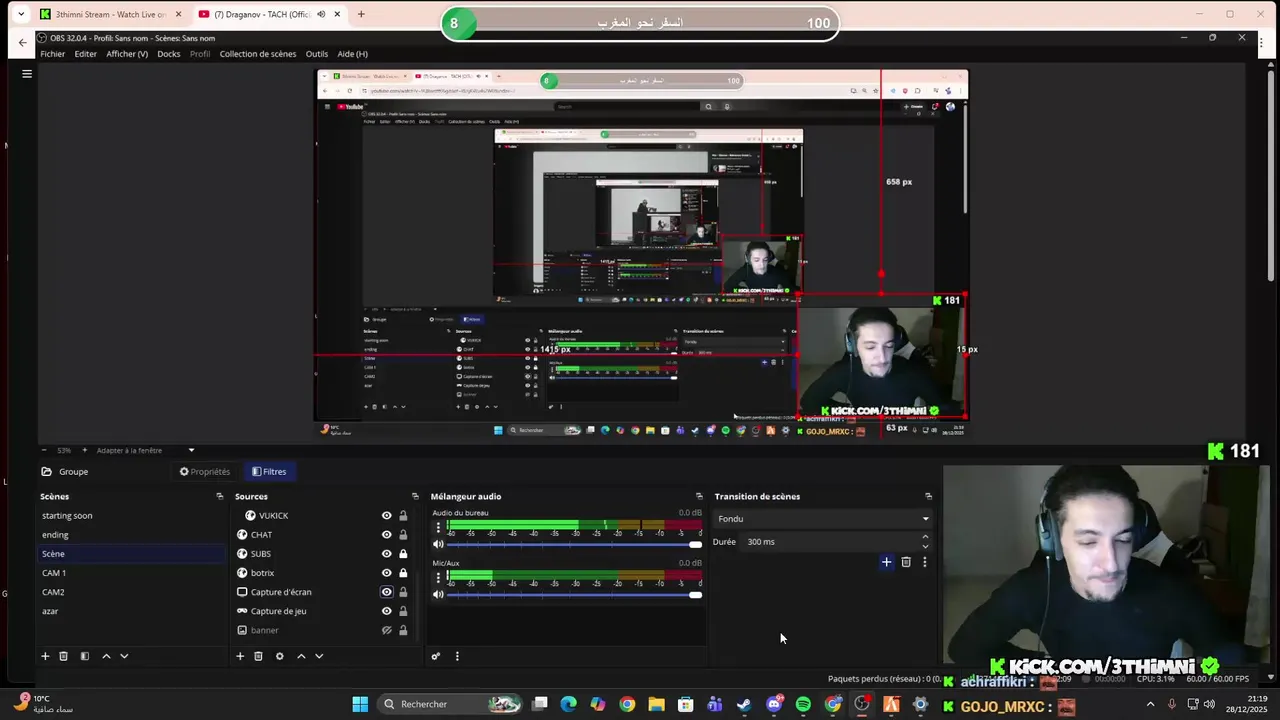This screenshot has height=720, width=1280.
Task: Open audio mixer three-dot menu at bottom
Action: pyautogui.click(x=457, y=656)
